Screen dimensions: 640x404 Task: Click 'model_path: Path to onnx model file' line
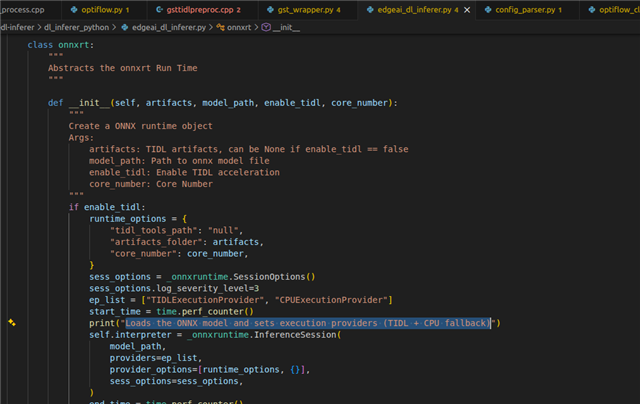[x=179, y=160]
